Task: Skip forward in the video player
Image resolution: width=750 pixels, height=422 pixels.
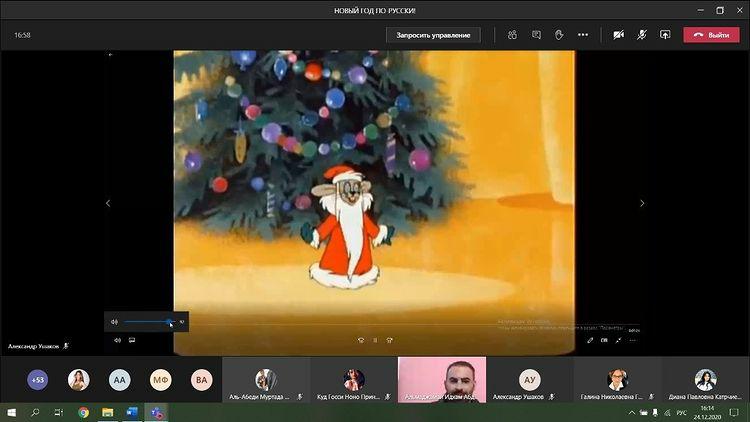Action: [x=389, y=340]
